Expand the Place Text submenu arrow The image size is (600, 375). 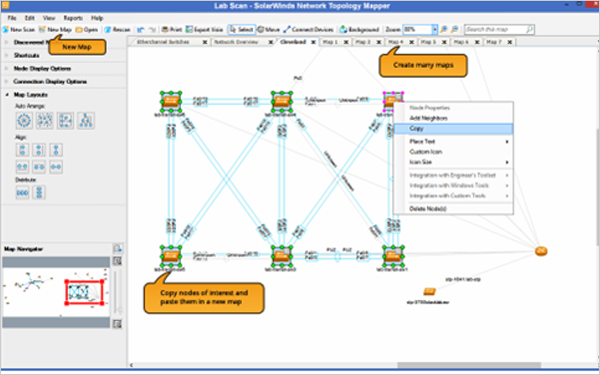507,142
